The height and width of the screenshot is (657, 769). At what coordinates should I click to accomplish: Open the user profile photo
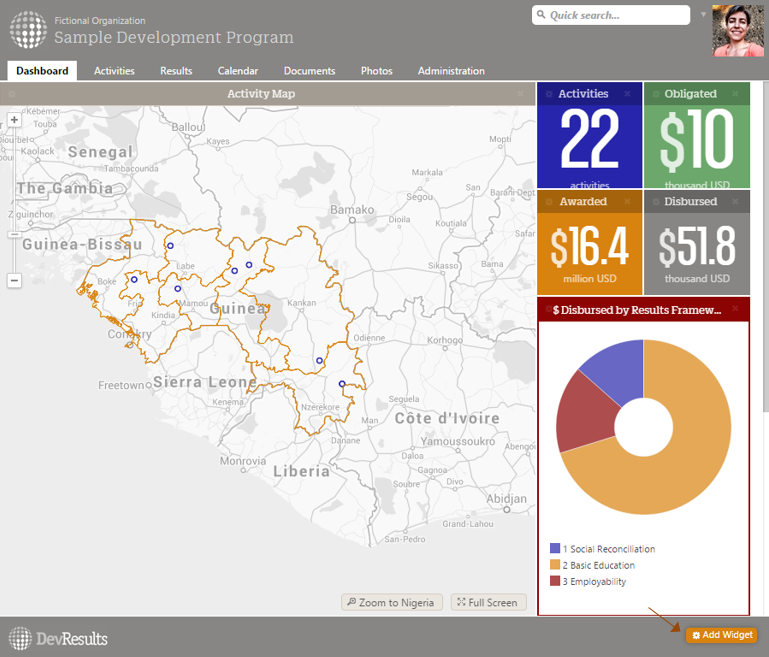coord(738,31)
